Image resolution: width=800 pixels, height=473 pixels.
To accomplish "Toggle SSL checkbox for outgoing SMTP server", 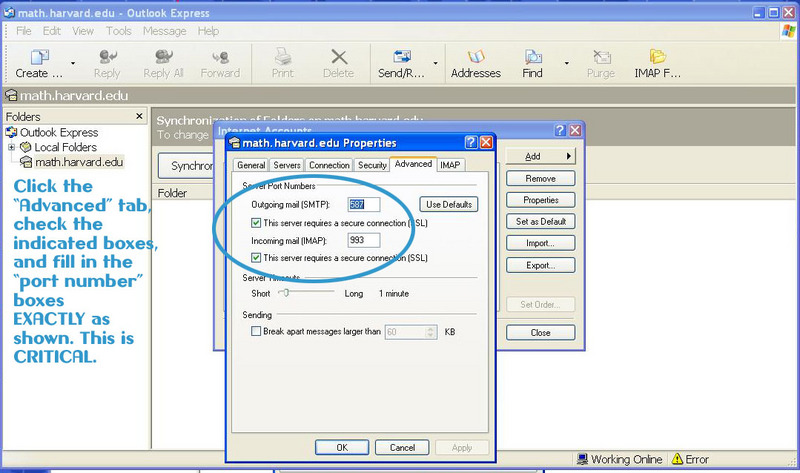I will (257, 223).
